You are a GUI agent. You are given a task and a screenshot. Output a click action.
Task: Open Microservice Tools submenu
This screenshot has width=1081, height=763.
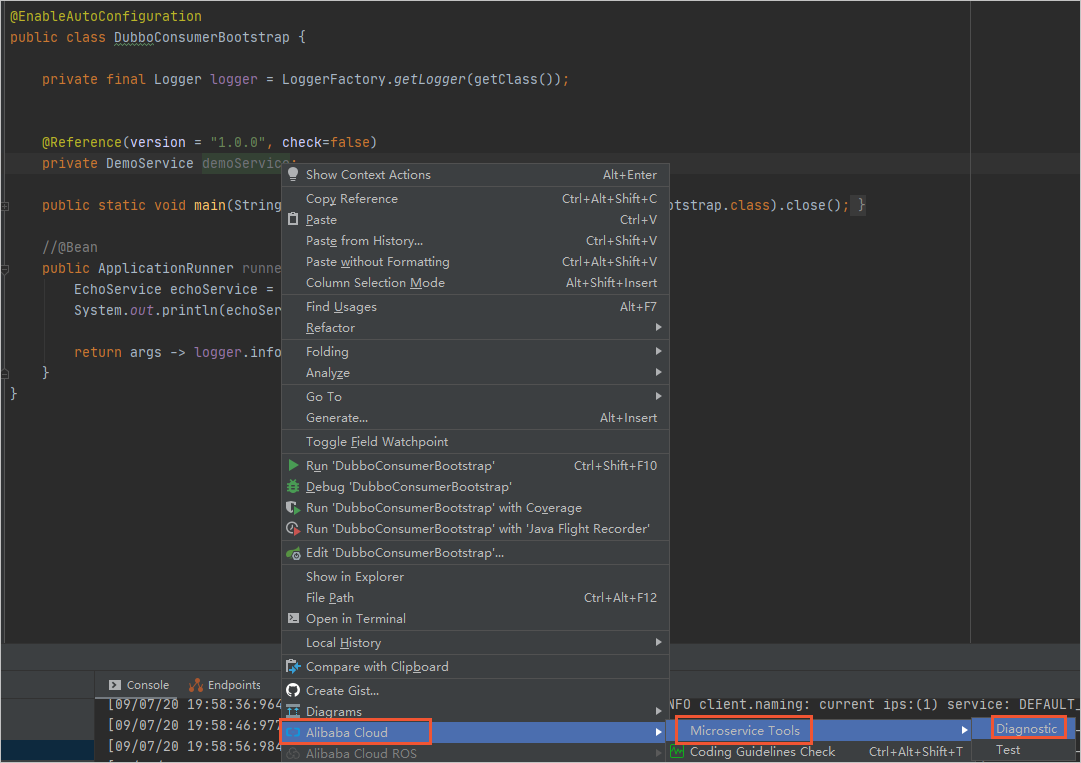tap(819, 730)
